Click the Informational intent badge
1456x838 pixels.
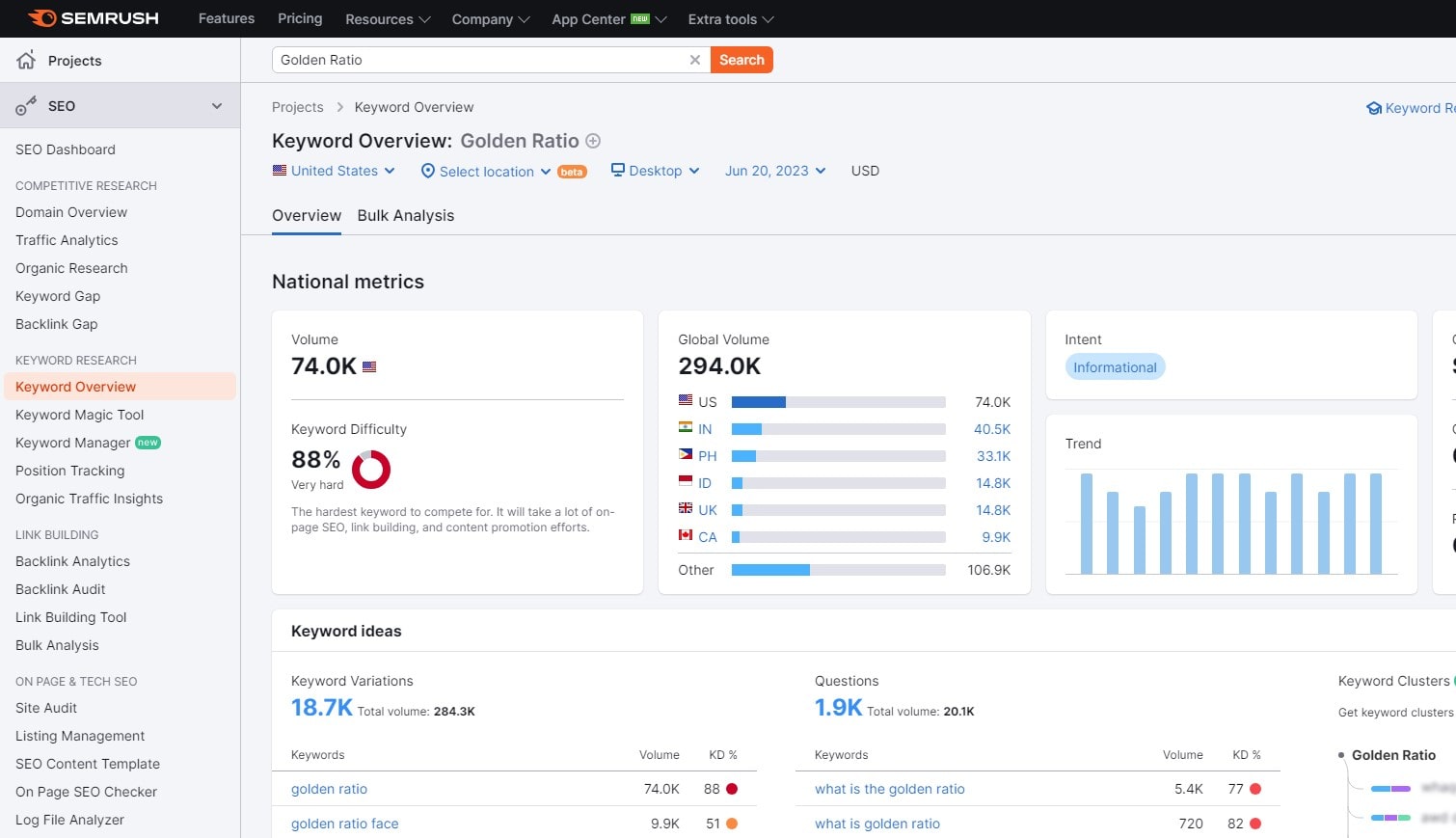point(1116,367)
